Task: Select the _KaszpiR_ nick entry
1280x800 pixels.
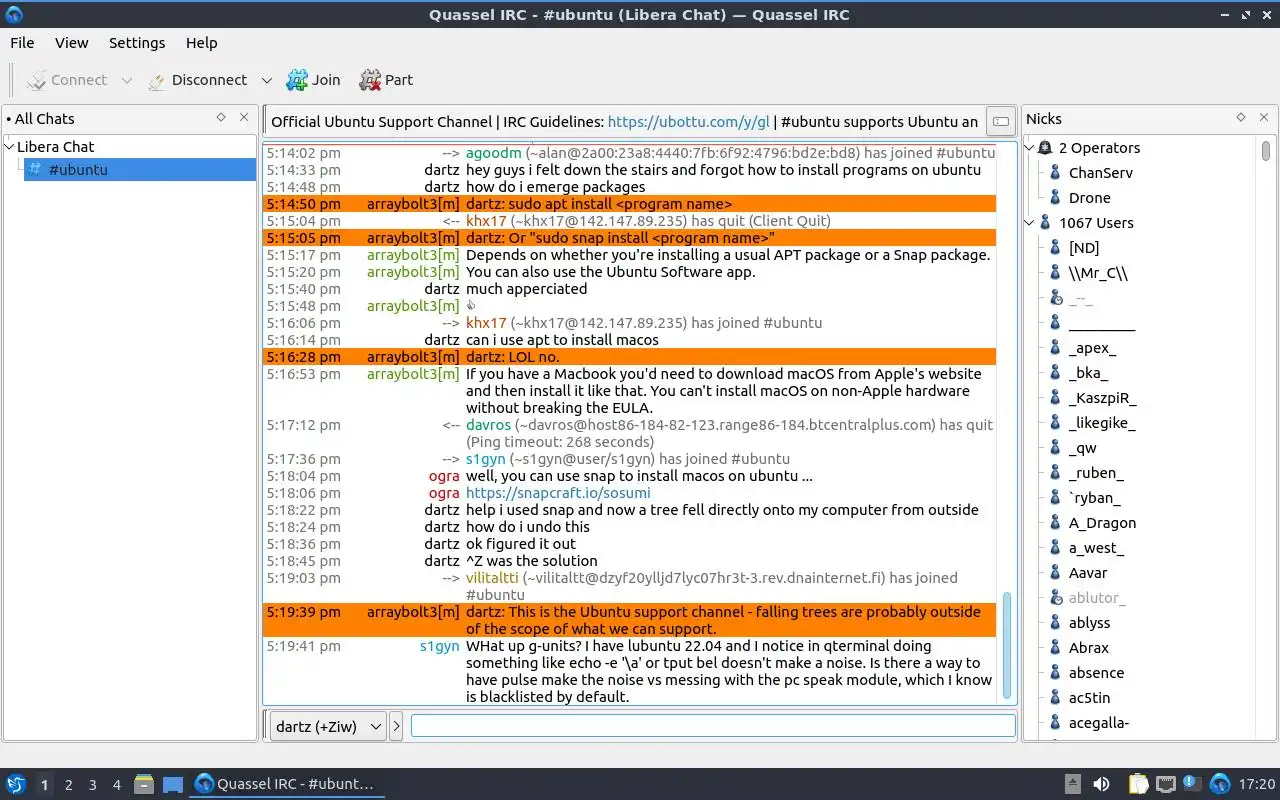Action: point(1102,398)
